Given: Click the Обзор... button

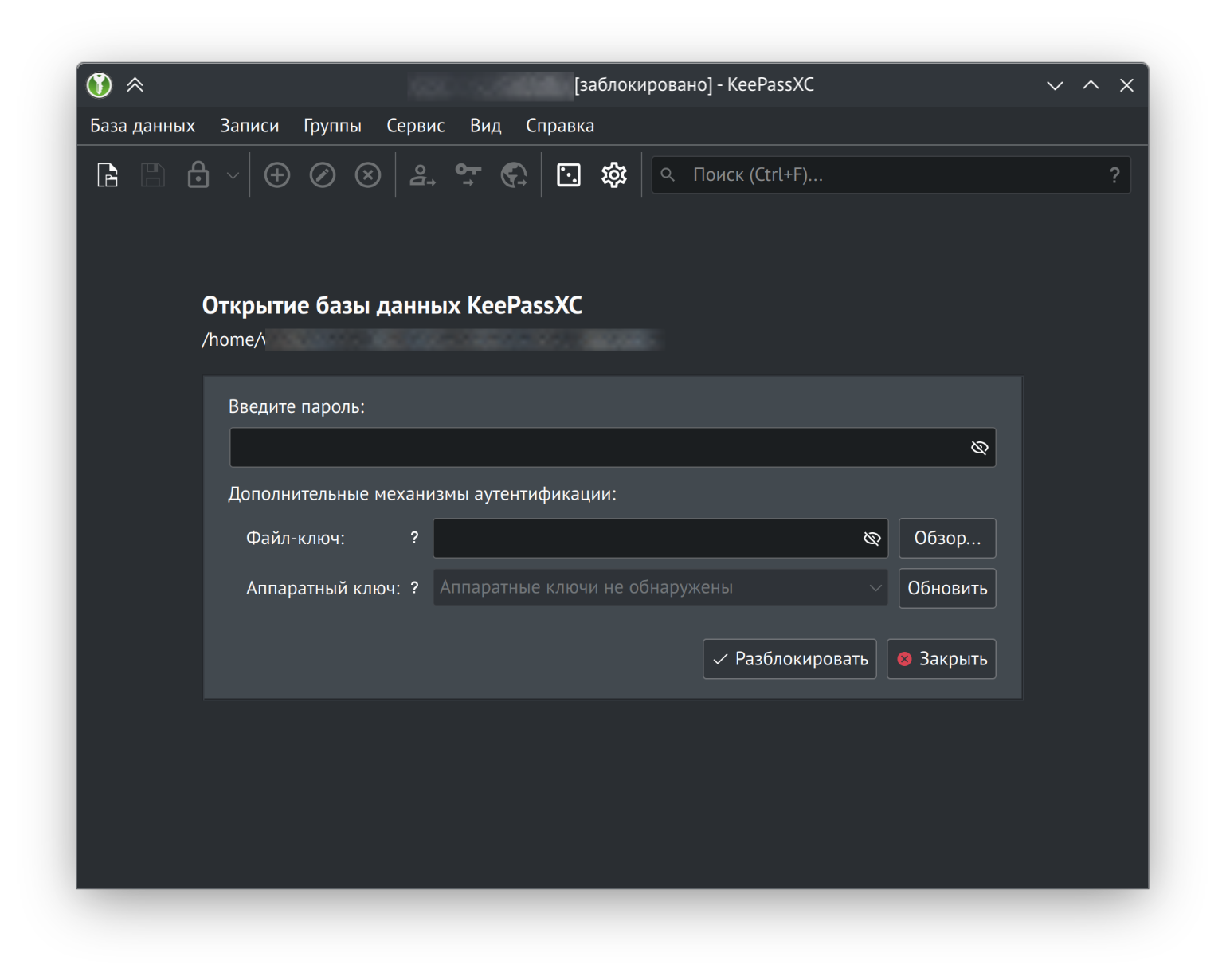Looking at the screenshot, I should [947, 539].
